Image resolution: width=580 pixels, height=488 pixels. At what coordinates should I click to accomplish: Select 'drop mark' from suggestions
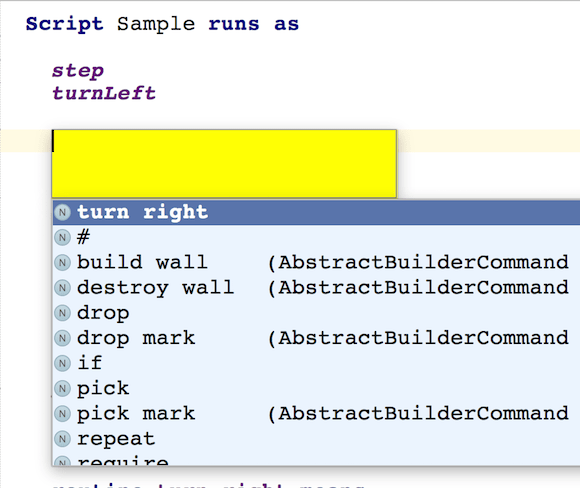(x=316, y=338)
